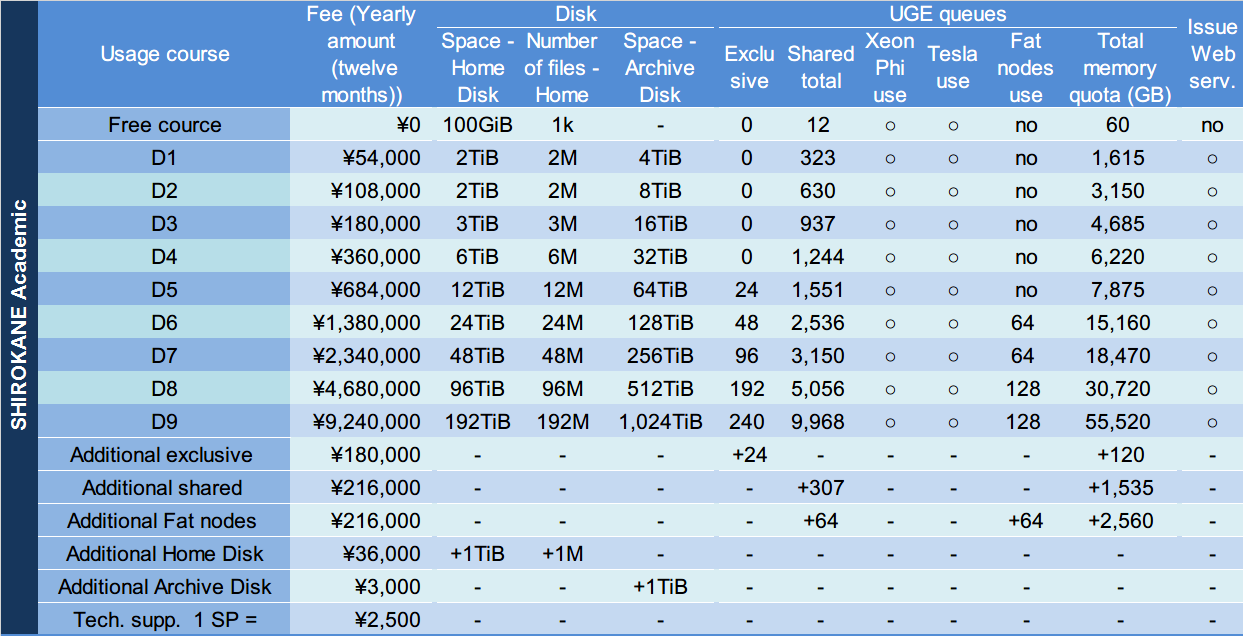The width and height of the screenshot is (1243, 636).
Task: Select the 'Additional shared' row label
Action: pos(162,488)
